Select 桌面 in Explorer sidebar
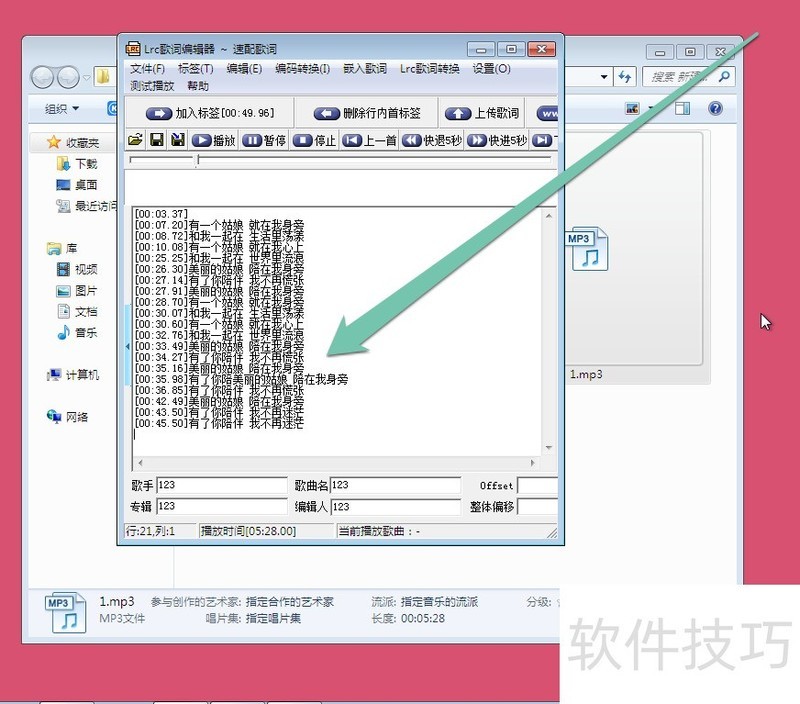This screenshot has height=704, width=800. tap(77, 185)
